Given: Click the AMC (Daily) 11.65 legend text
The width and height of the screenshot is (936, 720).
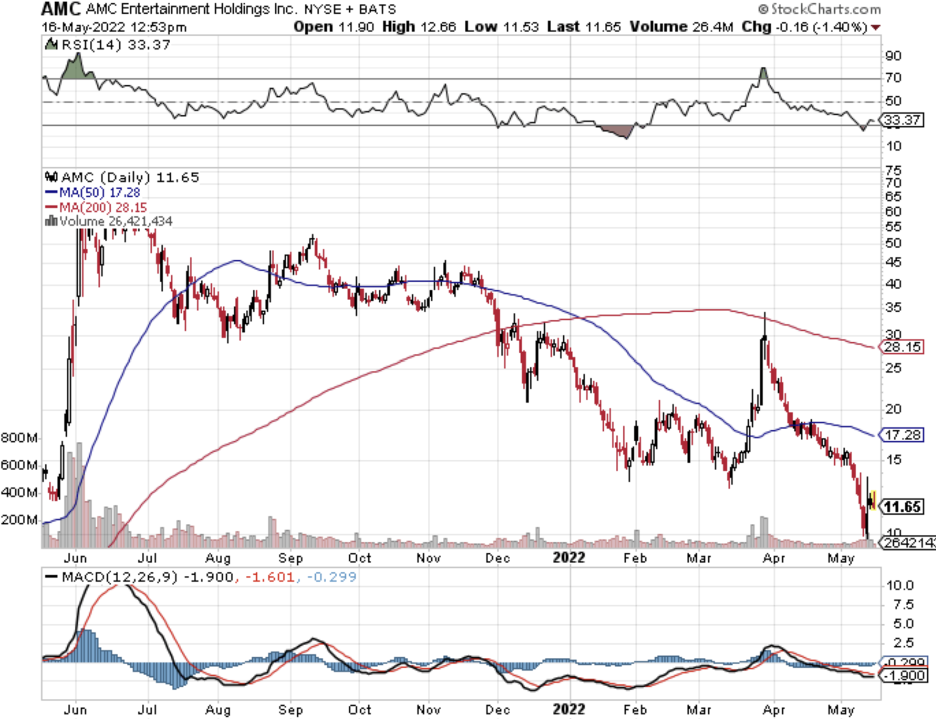Looking at the screenshot, I should (130, 177).
